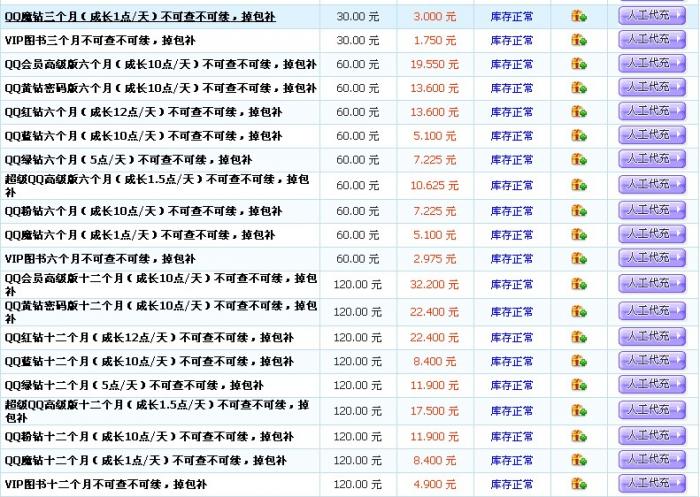Image resolution: width=700 pixels, height=497 pixels.
Task: Click gift icon in VIP图书三个月 row
Action: coord(579,40)
